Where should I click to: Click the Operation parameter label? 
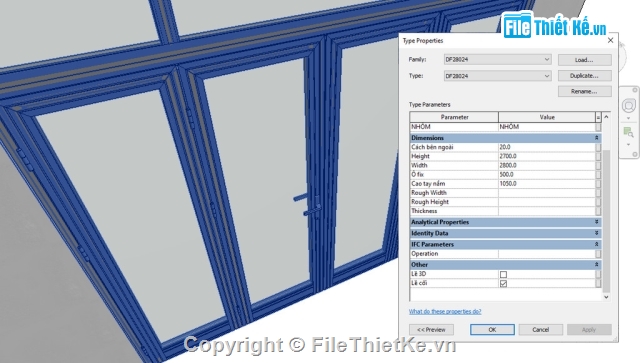424,254
